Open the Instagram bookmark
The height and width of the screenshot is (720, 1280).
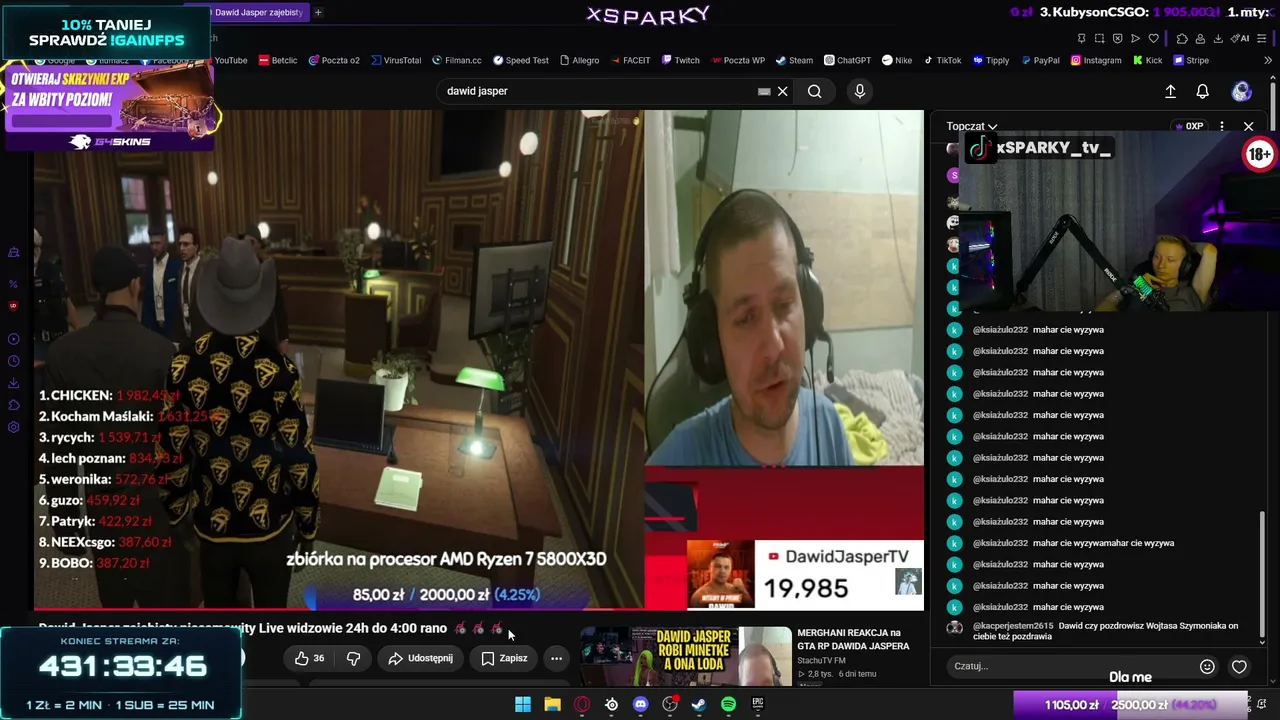pyautogui.click(x=1096, y=60)
